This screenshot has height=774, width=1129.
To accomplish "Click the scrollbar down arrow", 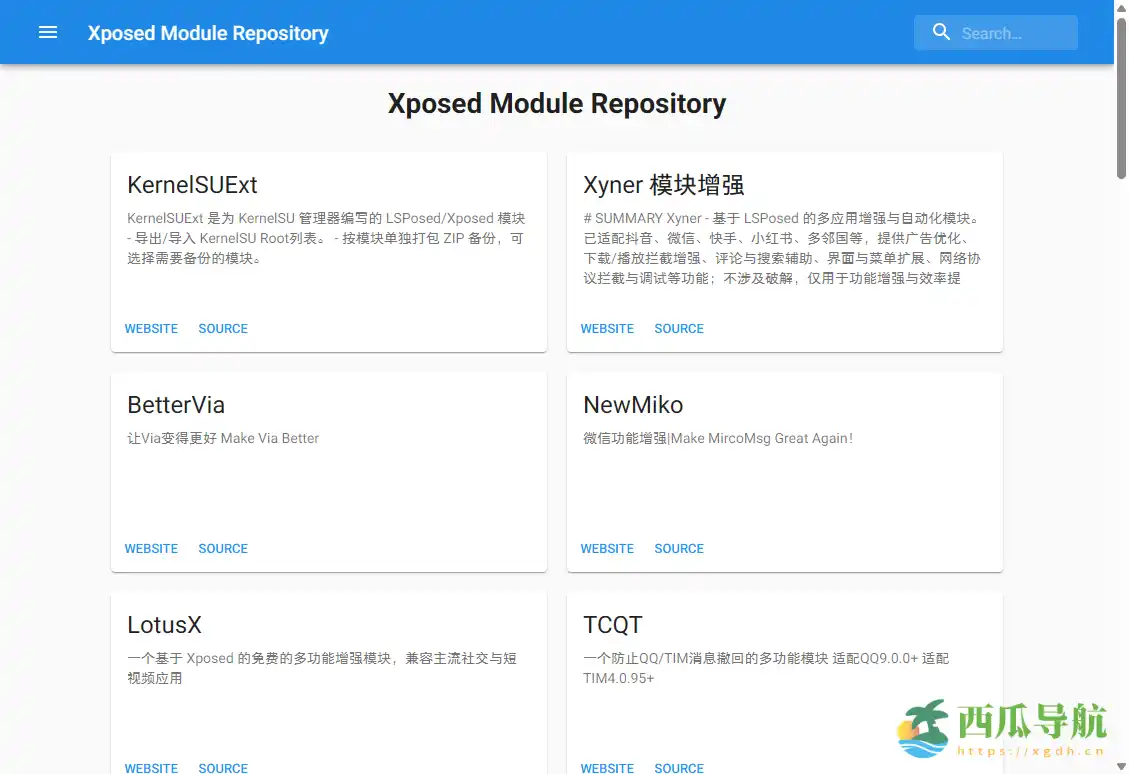I will [x=1121, y=766].
